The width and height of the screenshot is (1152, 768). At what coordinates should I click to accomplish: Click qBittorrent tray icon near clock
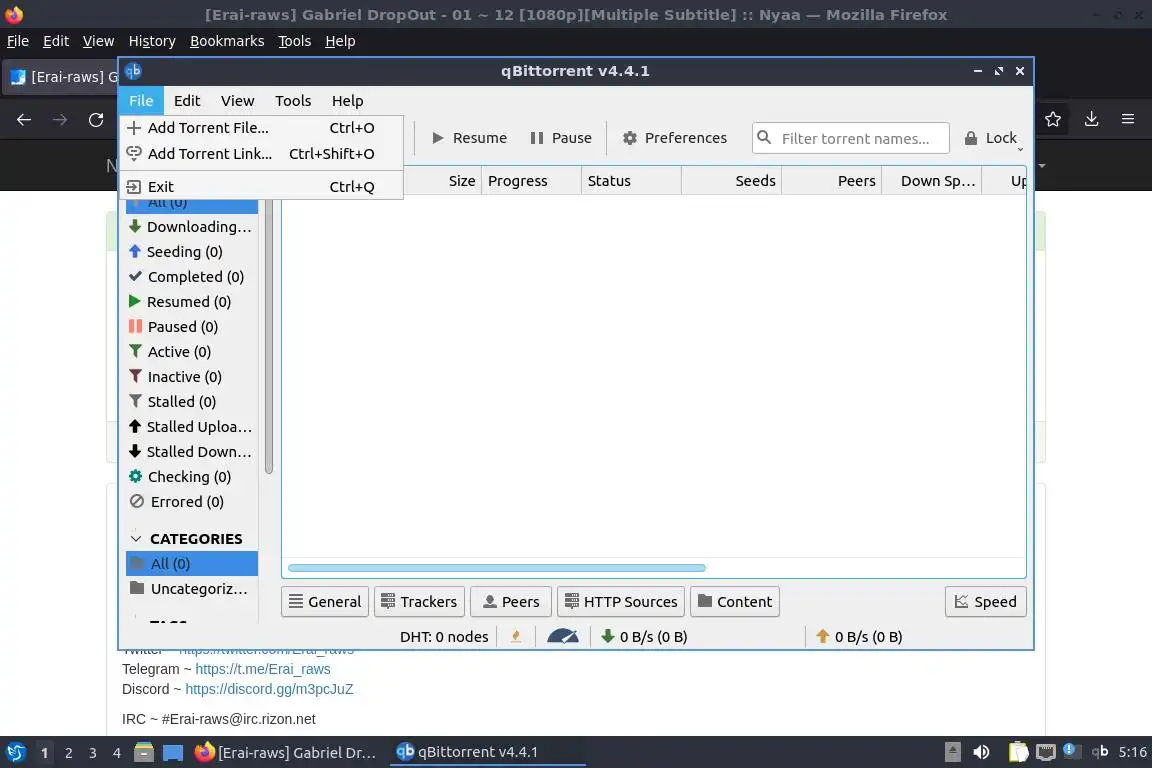[1100, 752]
